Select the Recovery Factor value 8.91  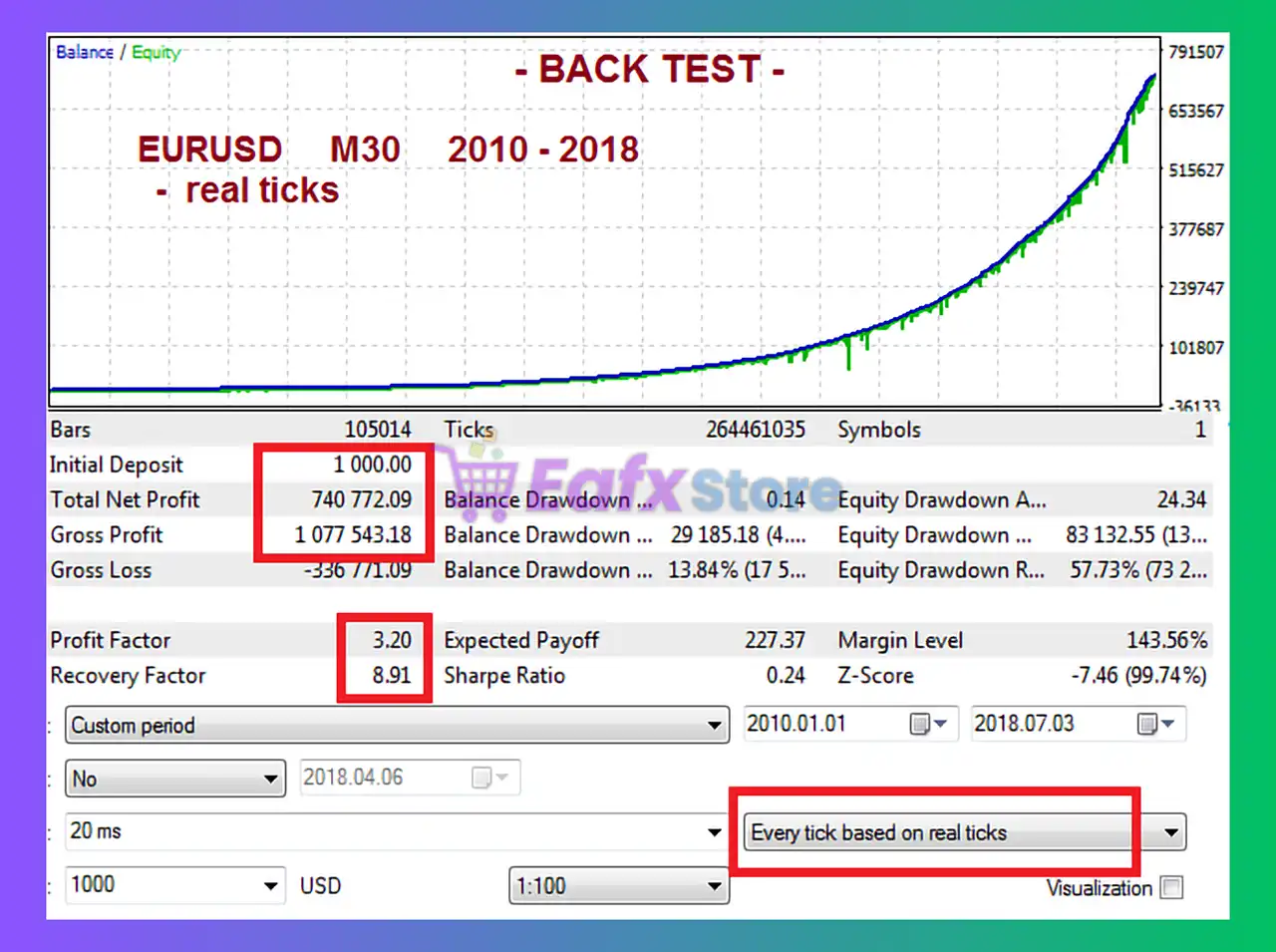(392, 675)
